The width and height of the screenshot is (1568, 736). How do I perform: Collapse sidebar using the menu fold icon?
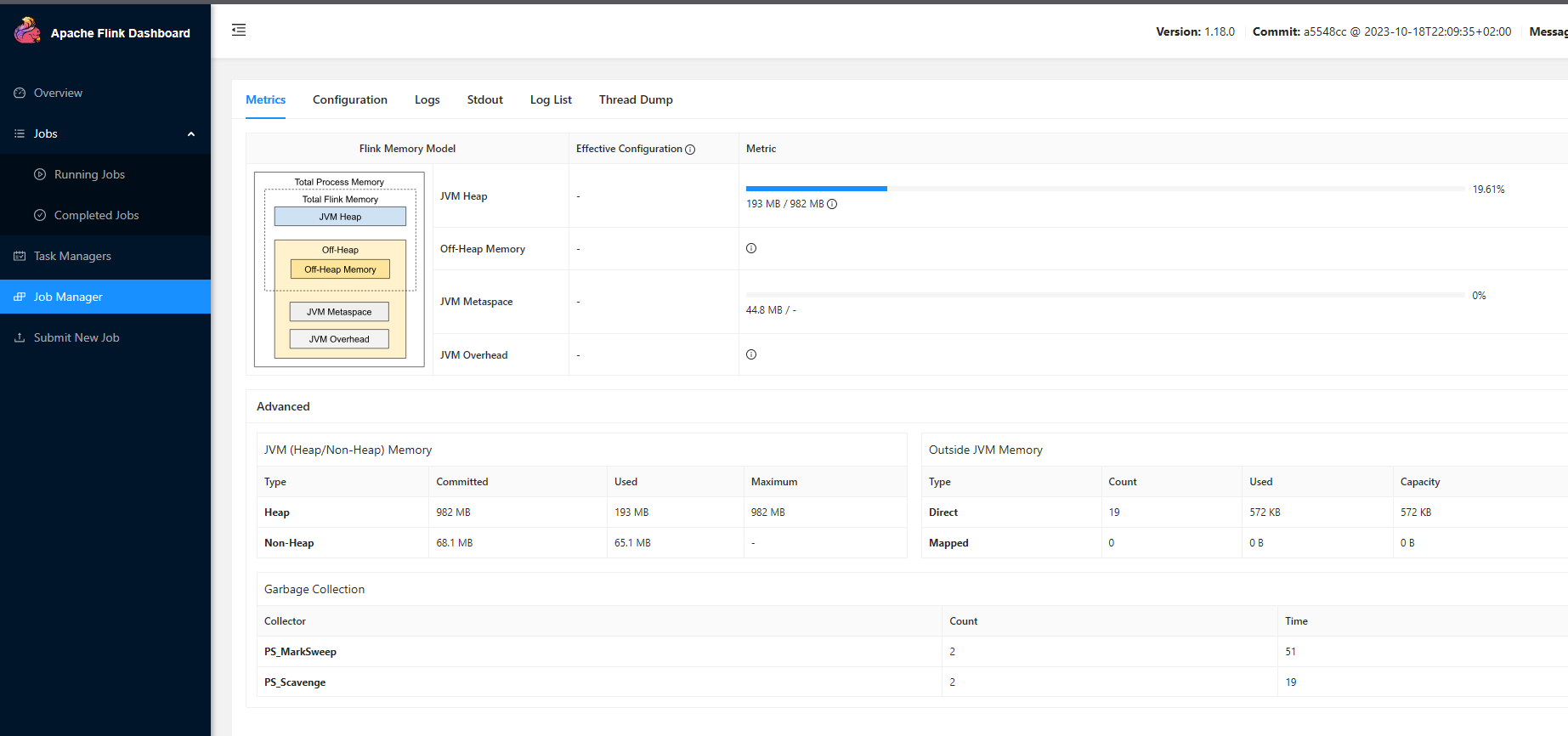tap(239, 30)
